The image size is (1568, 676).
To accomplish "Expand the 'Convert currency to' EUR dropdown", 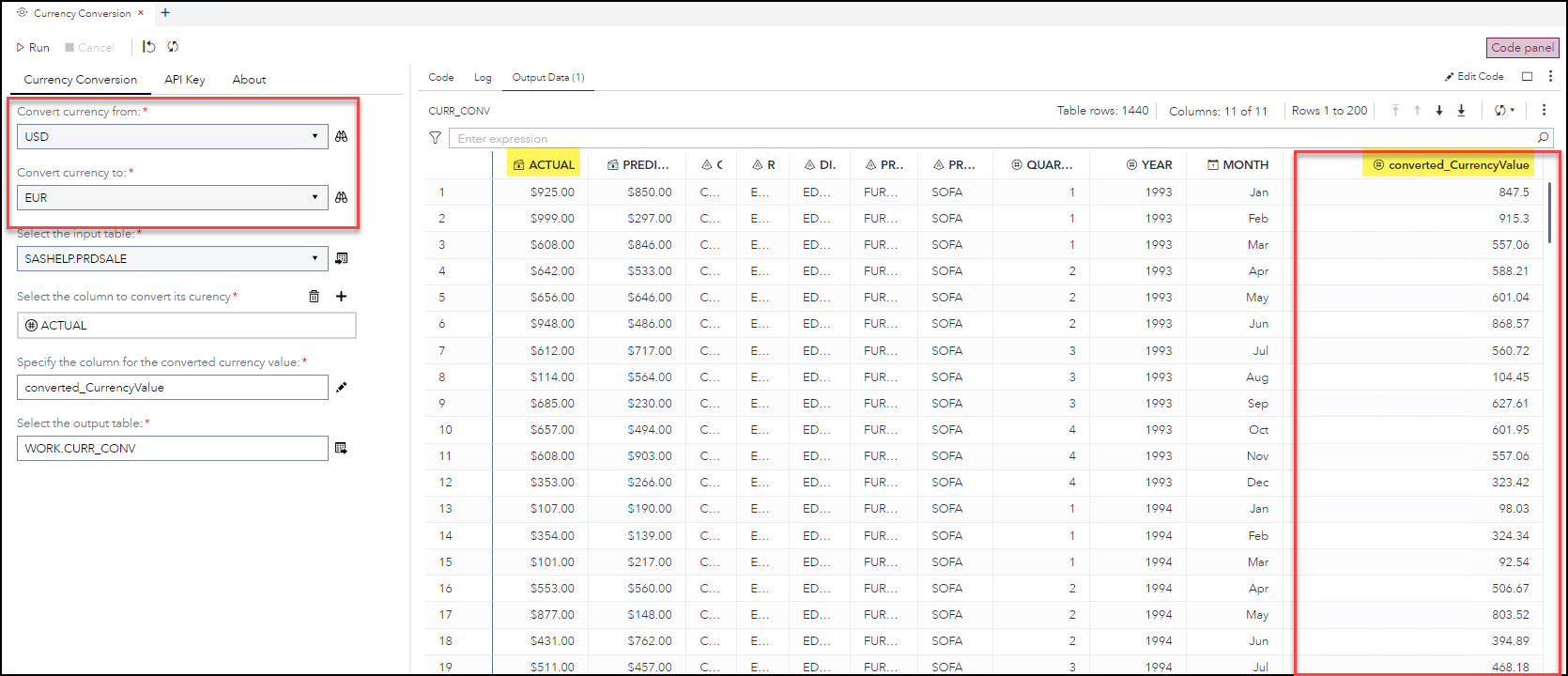I will [315, 198].
